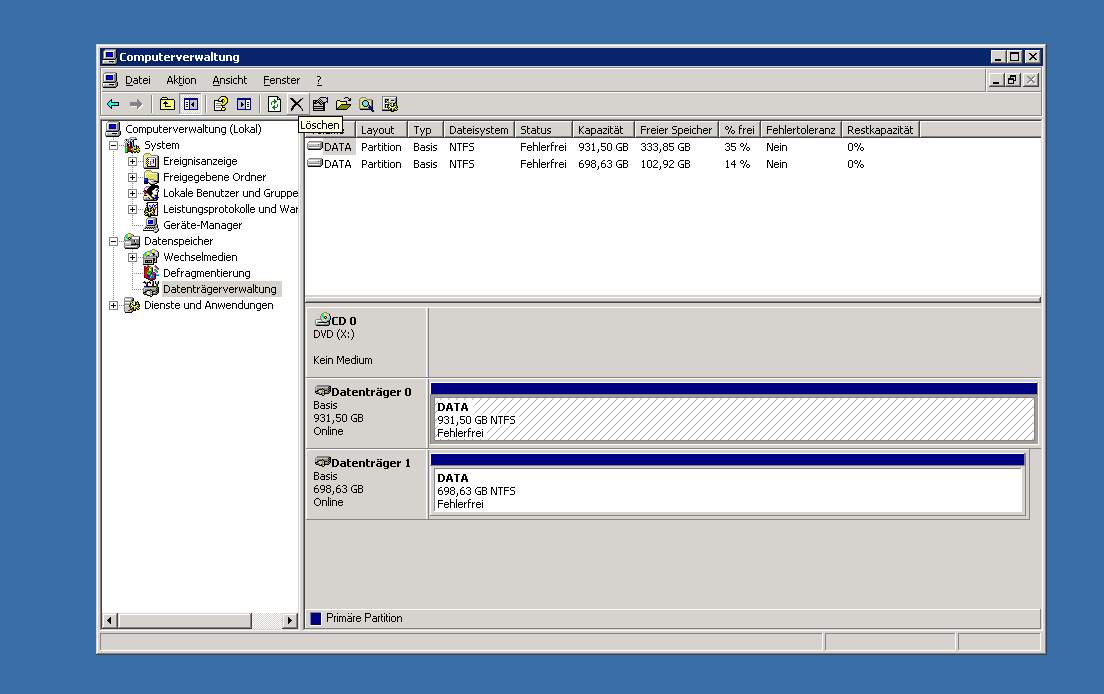
Task: Sort by the Layout column header
Action: pyautogui.click(x=381, y=130)
